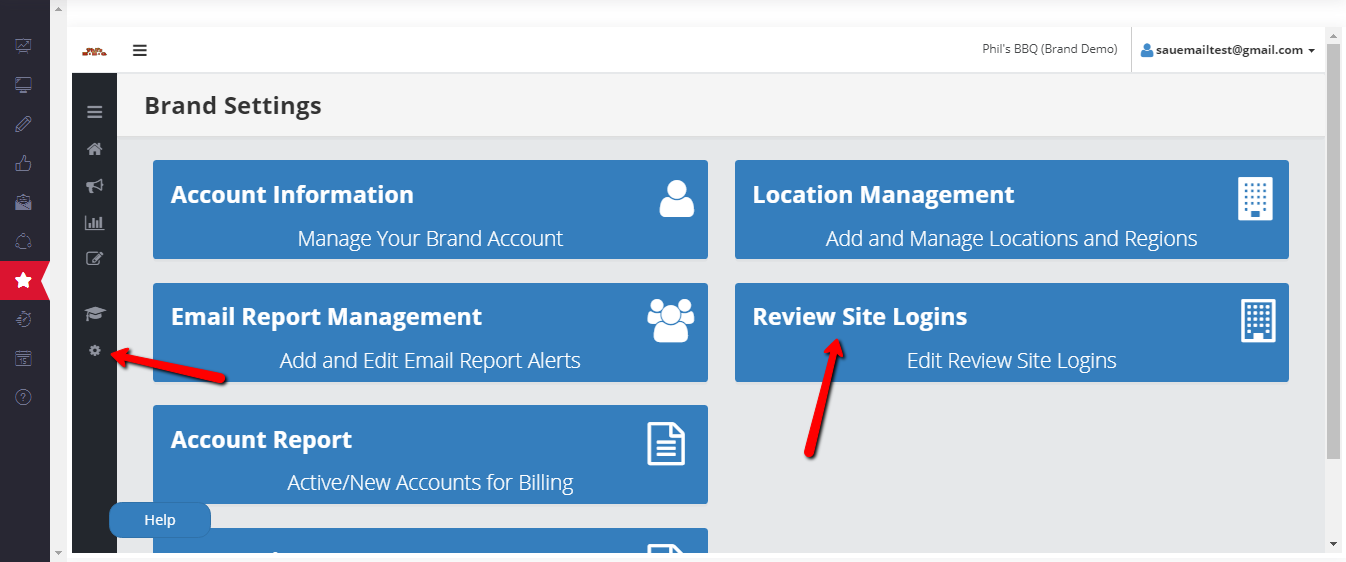Click the blue Help button
1346x562 pixels.
coord(160,520)
